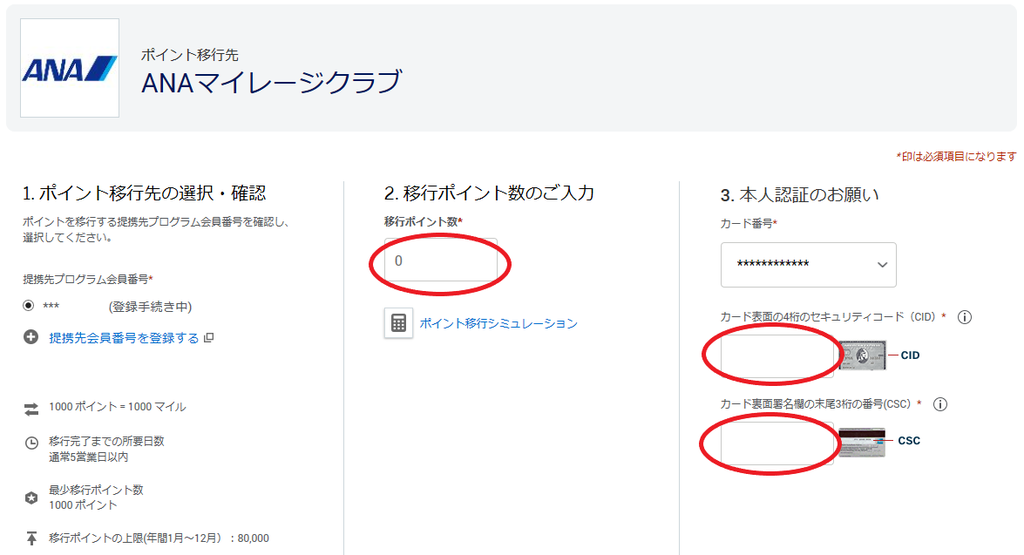The height and width of the screenshot is (555, 1024).
Task: Click the text (登録手続き中)
Action: [150, 307]
